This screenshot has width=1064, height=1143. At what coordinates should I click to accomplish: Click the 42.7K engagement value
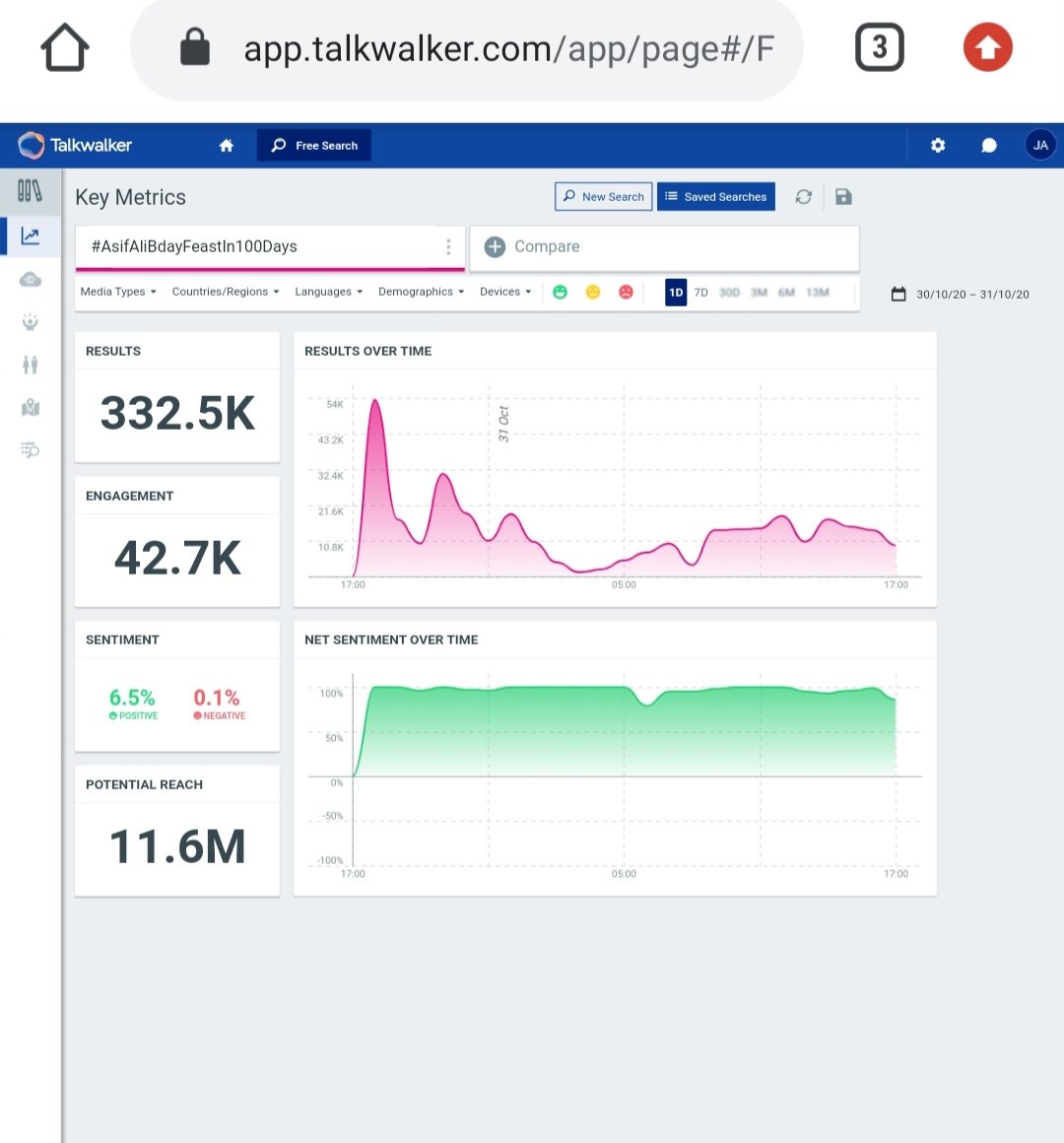[177, 559]
